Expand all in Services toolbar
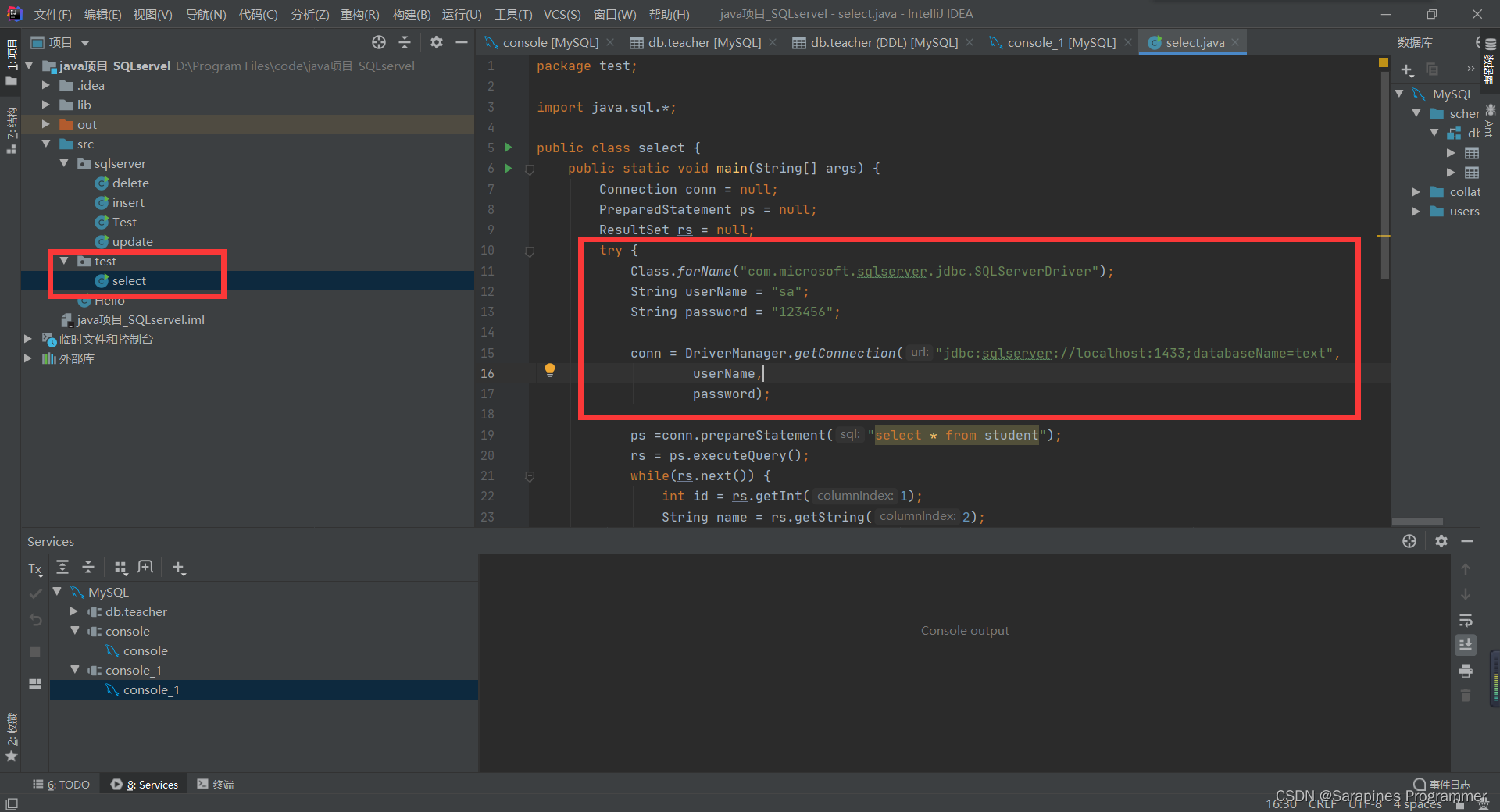1500x812 pixels. [62, 568]
